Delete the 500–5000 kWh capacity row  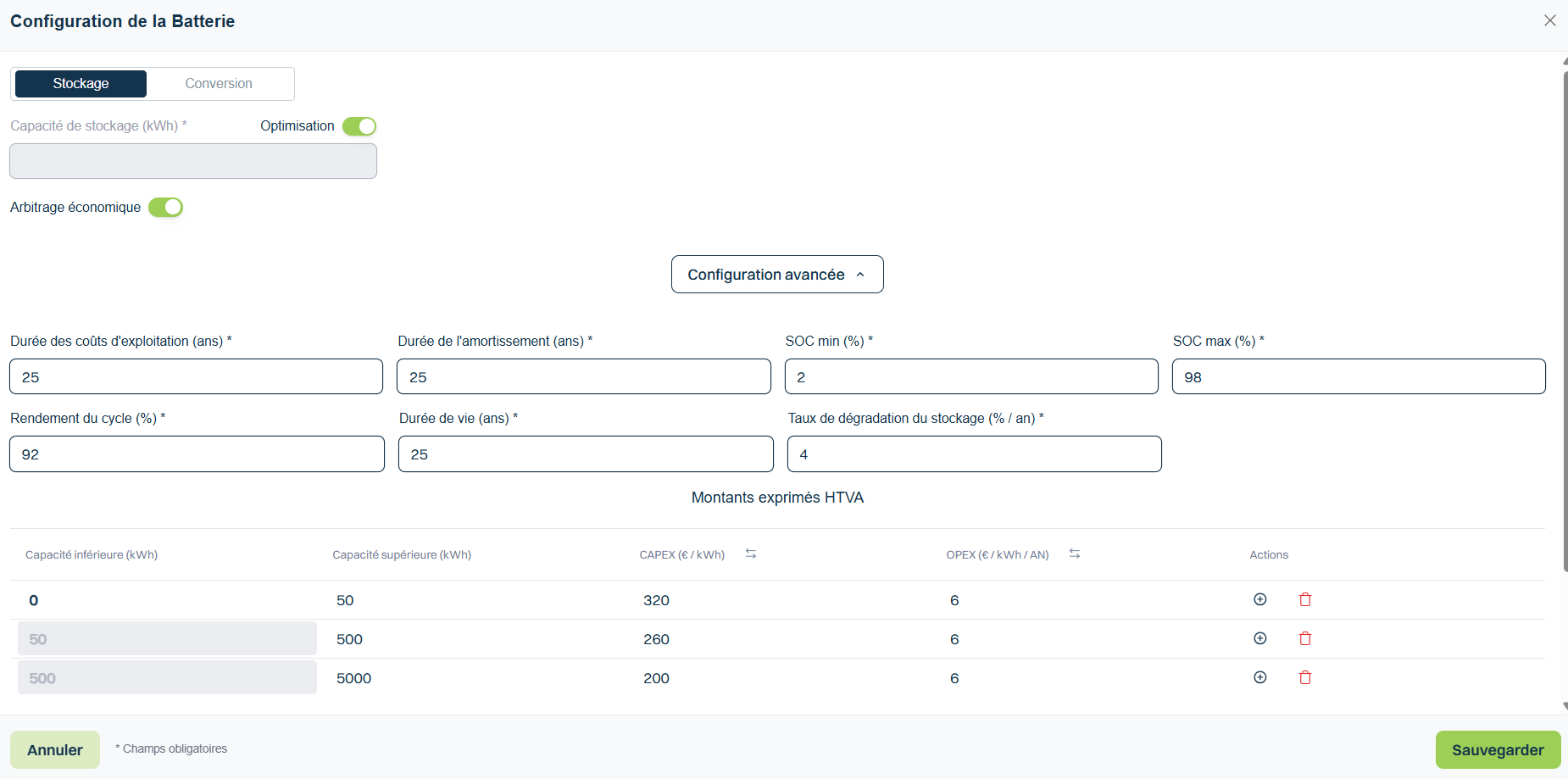tap(1305, 677)
